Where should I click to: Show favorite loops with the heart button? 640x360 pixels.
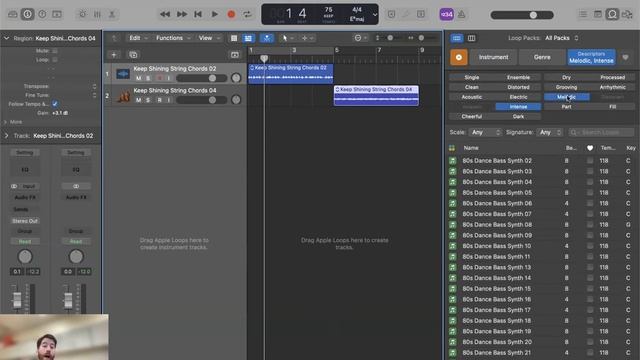[625, 58]
